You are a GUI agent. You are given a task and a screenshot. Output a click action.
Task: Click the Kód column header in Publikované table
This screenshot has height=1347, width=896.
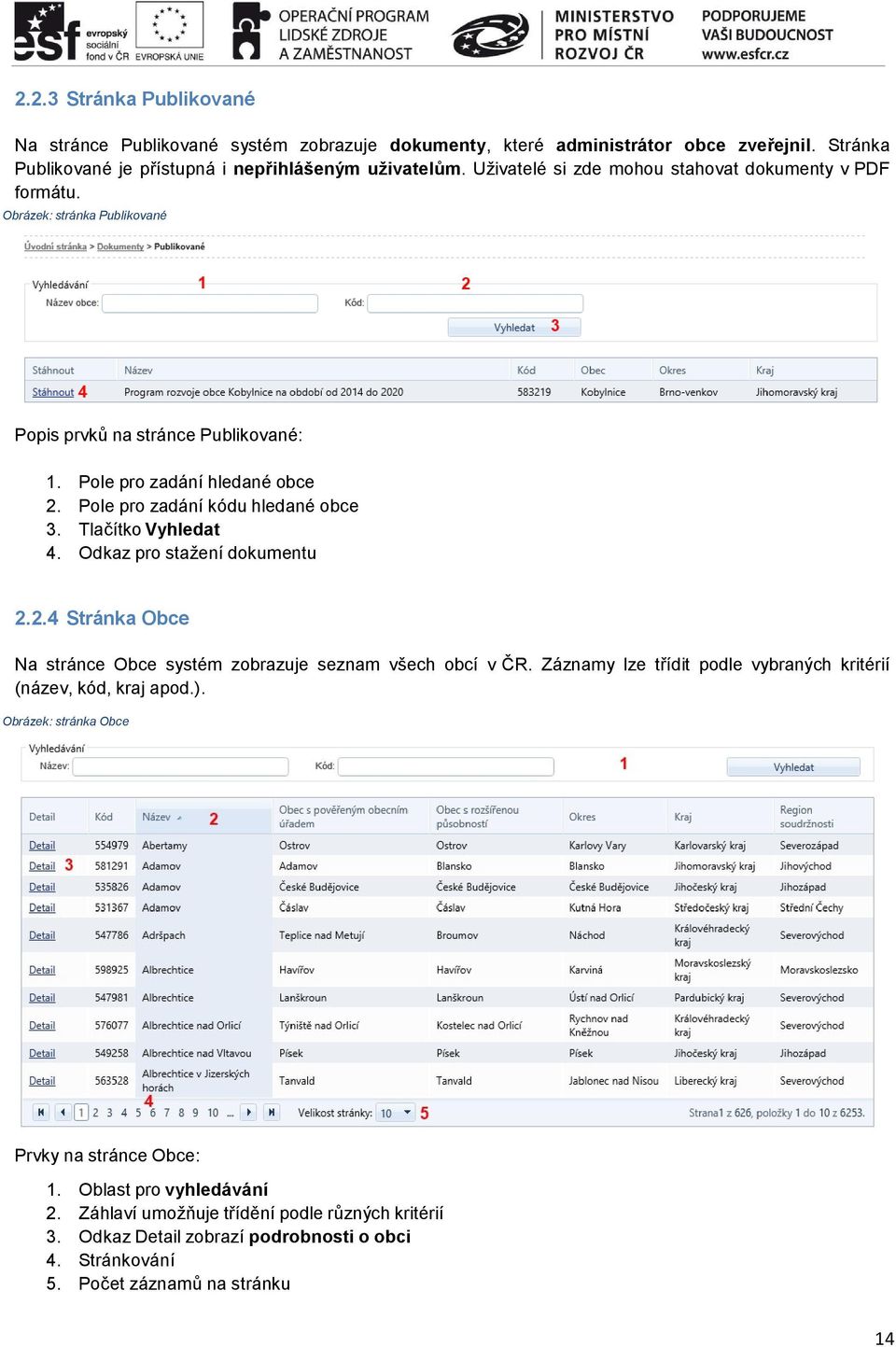pyautogui.click(x=526, y=371)
